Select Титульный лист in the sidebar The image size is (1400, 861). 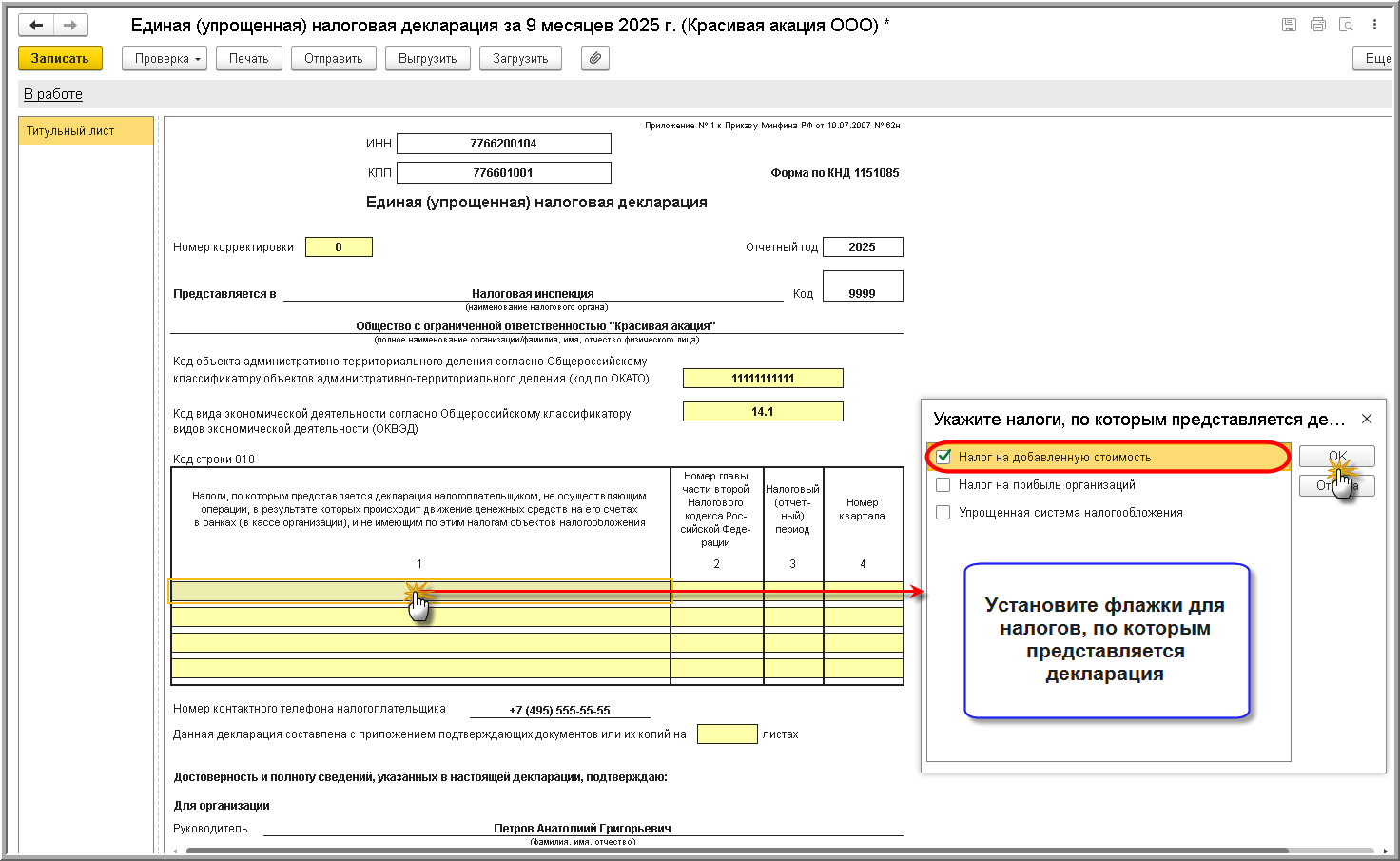coord(86,131)
